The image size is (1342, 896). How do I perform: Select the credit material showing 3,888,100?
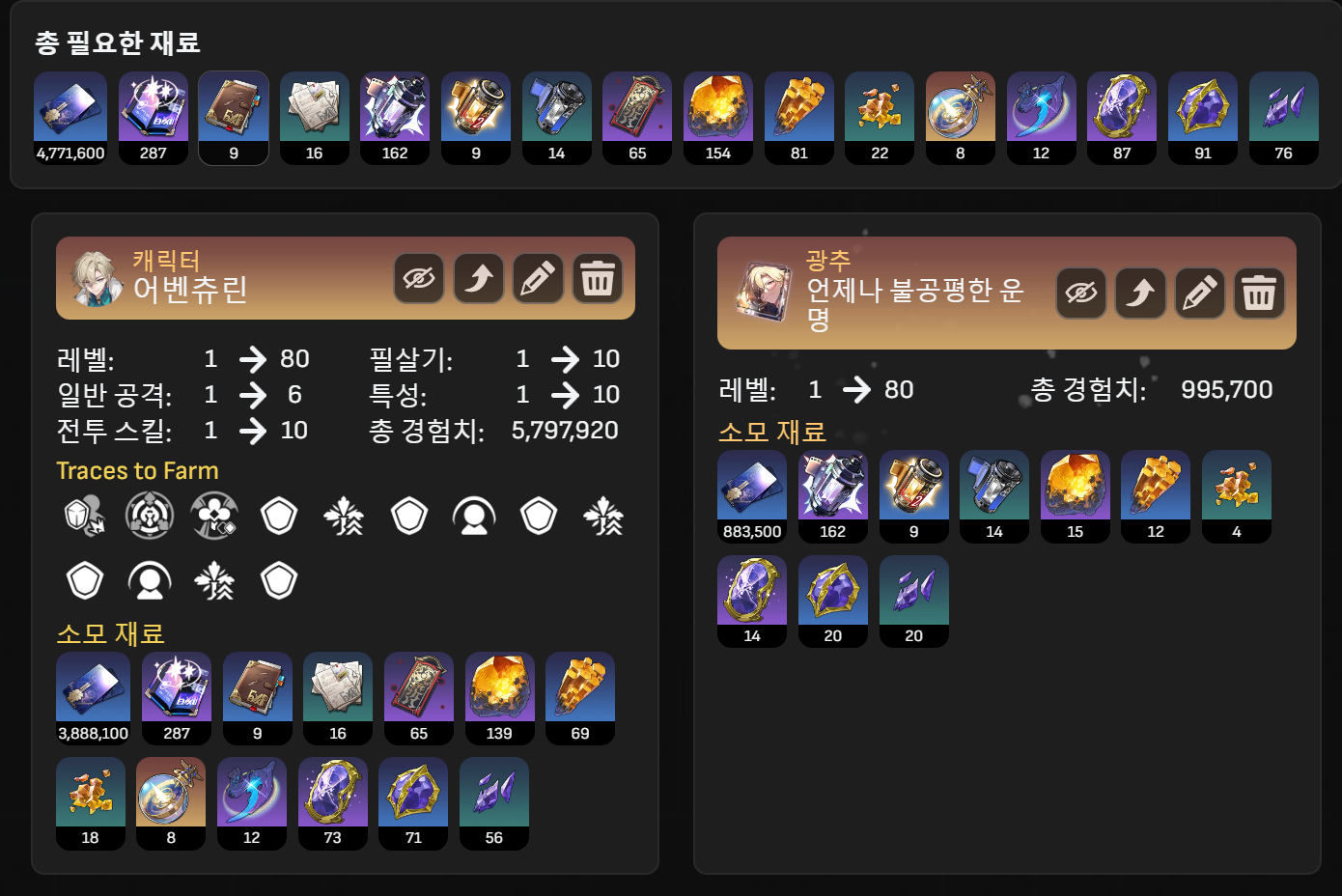[93, 698]
